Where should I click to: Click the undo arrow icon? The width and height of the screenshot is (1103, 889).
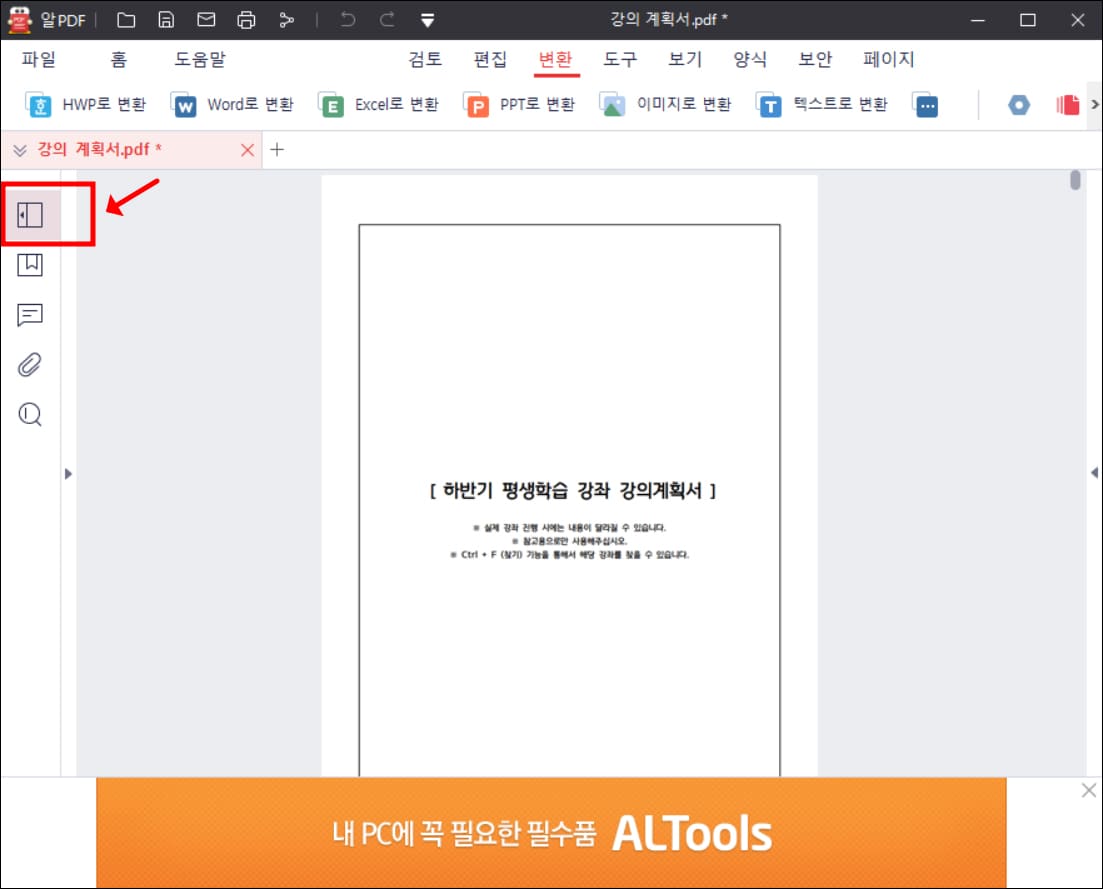coord(347,19)
